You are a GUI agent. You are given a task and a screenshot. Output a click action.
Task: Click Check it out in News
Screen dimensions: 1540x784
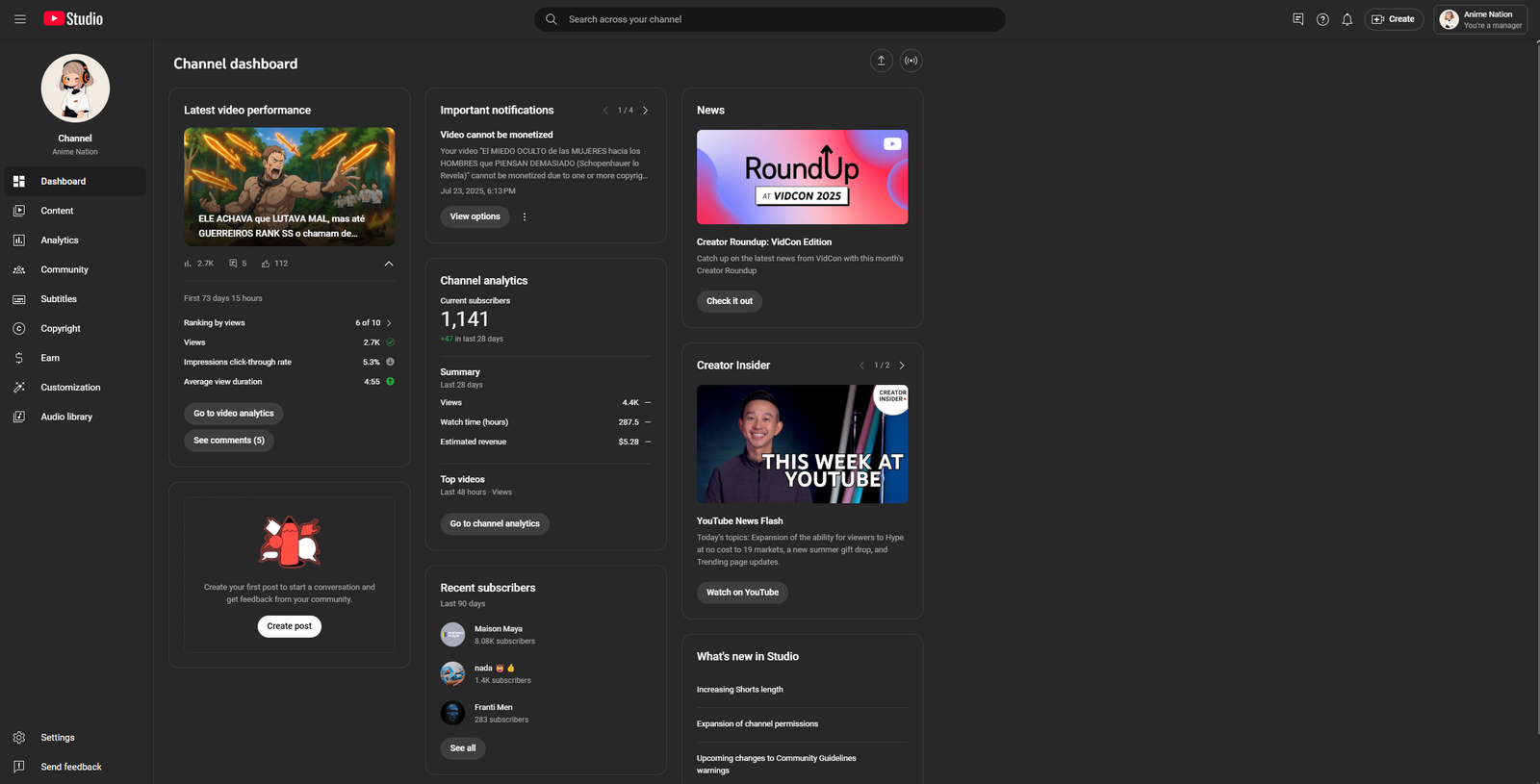pyautogui.click(x=730, y=301)
